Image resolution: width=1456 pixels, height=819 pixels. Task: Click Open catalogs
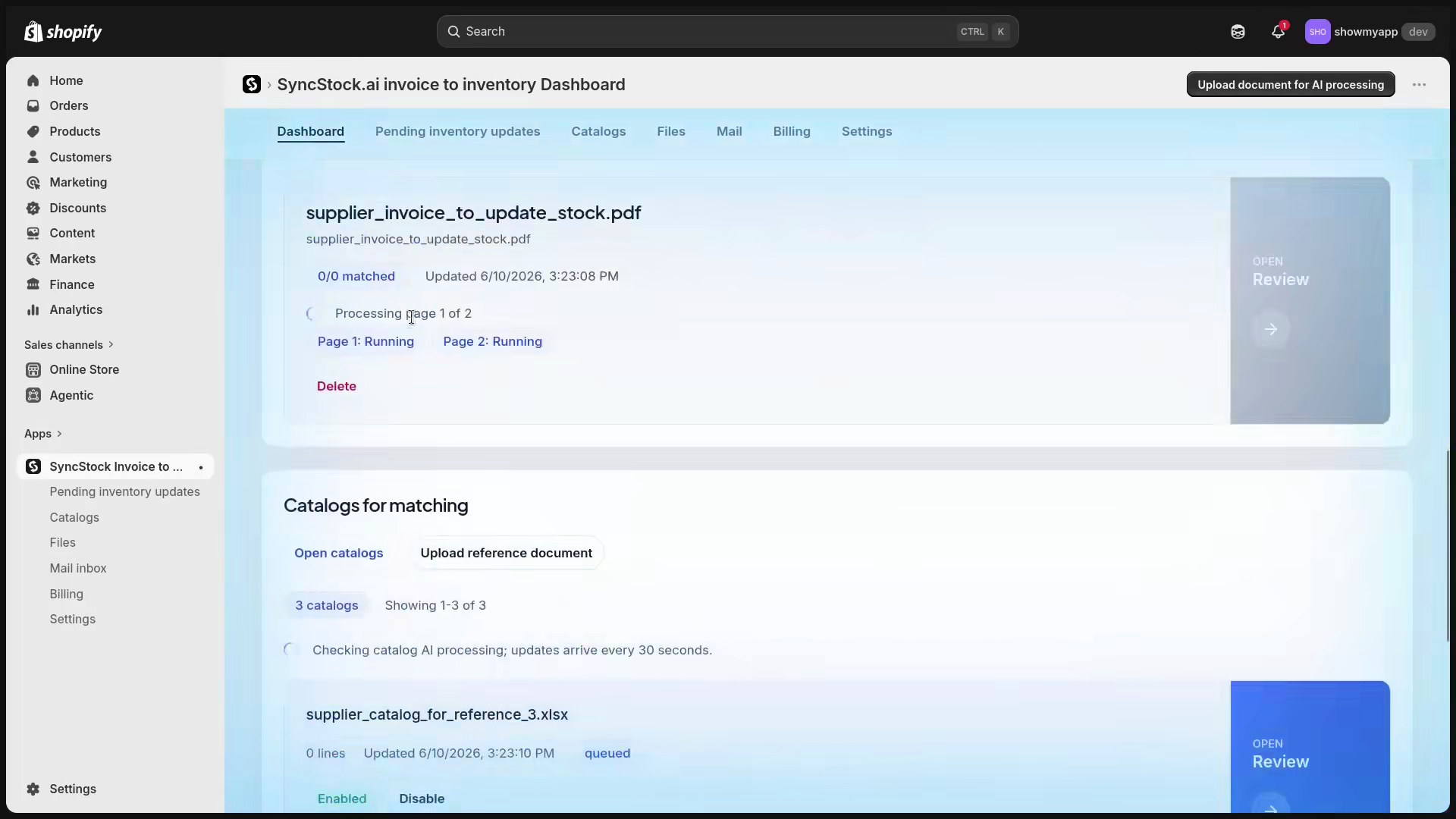(339, 554)
